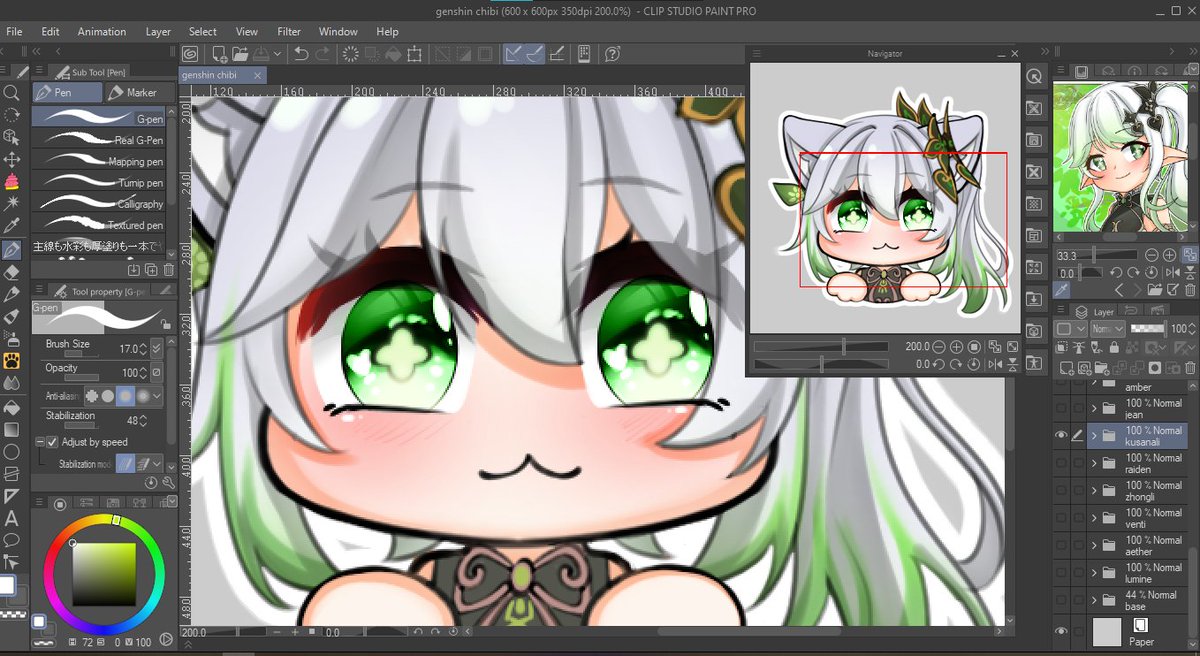Open the layer blending mode dropdown
The height and width of the screenshot is (656, 1200).
1108,329
